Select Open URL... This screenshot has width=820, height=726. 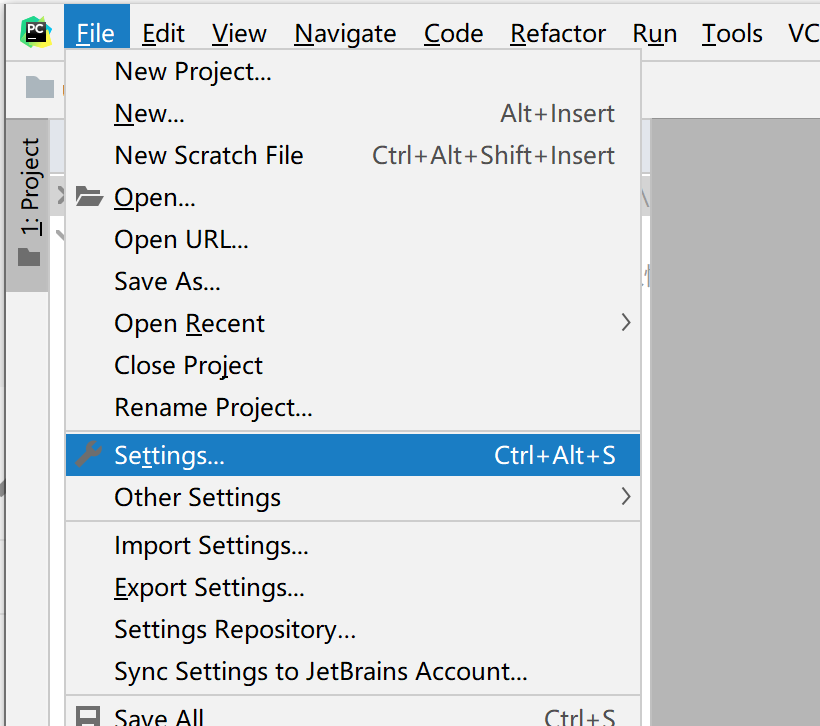(181, 239)
